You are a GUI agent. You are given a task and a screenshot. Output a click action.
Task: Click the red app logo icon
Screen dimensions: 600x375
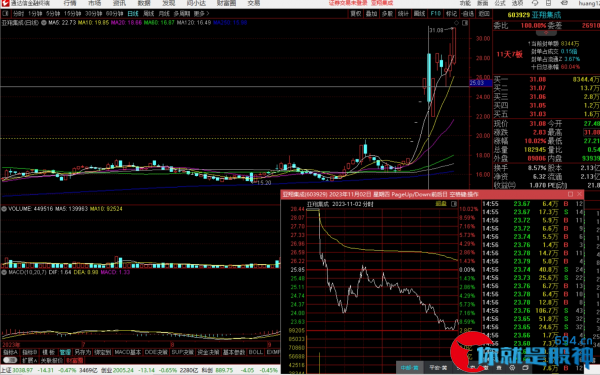click(x=5, y=3)
